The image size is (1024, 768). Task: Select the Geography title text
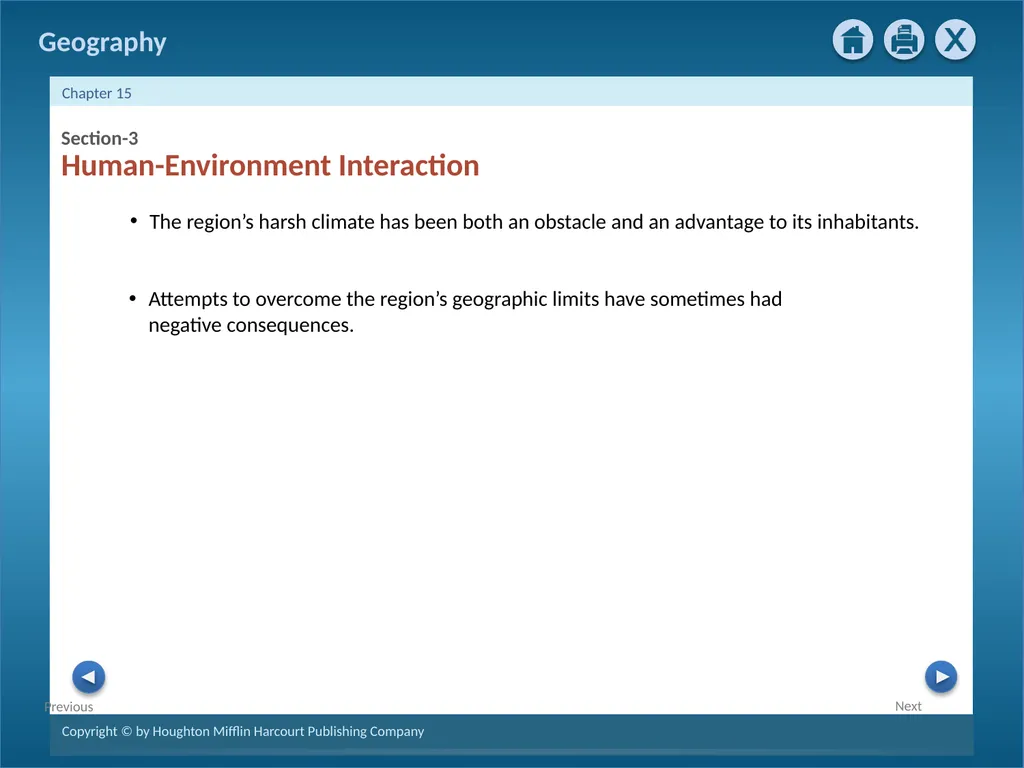(x=103, y=42)
